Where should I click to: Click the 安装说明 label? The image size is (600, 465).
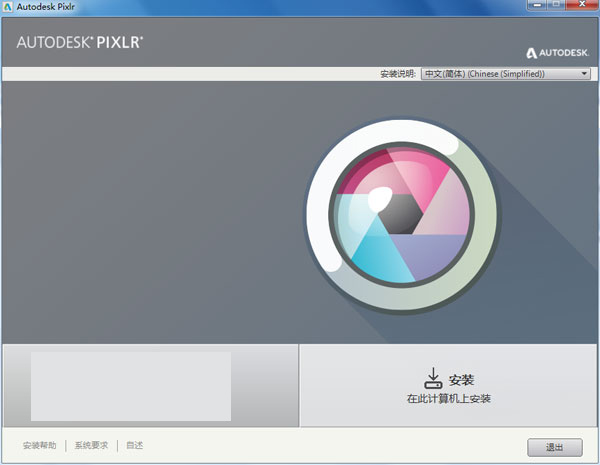point(398,74)
